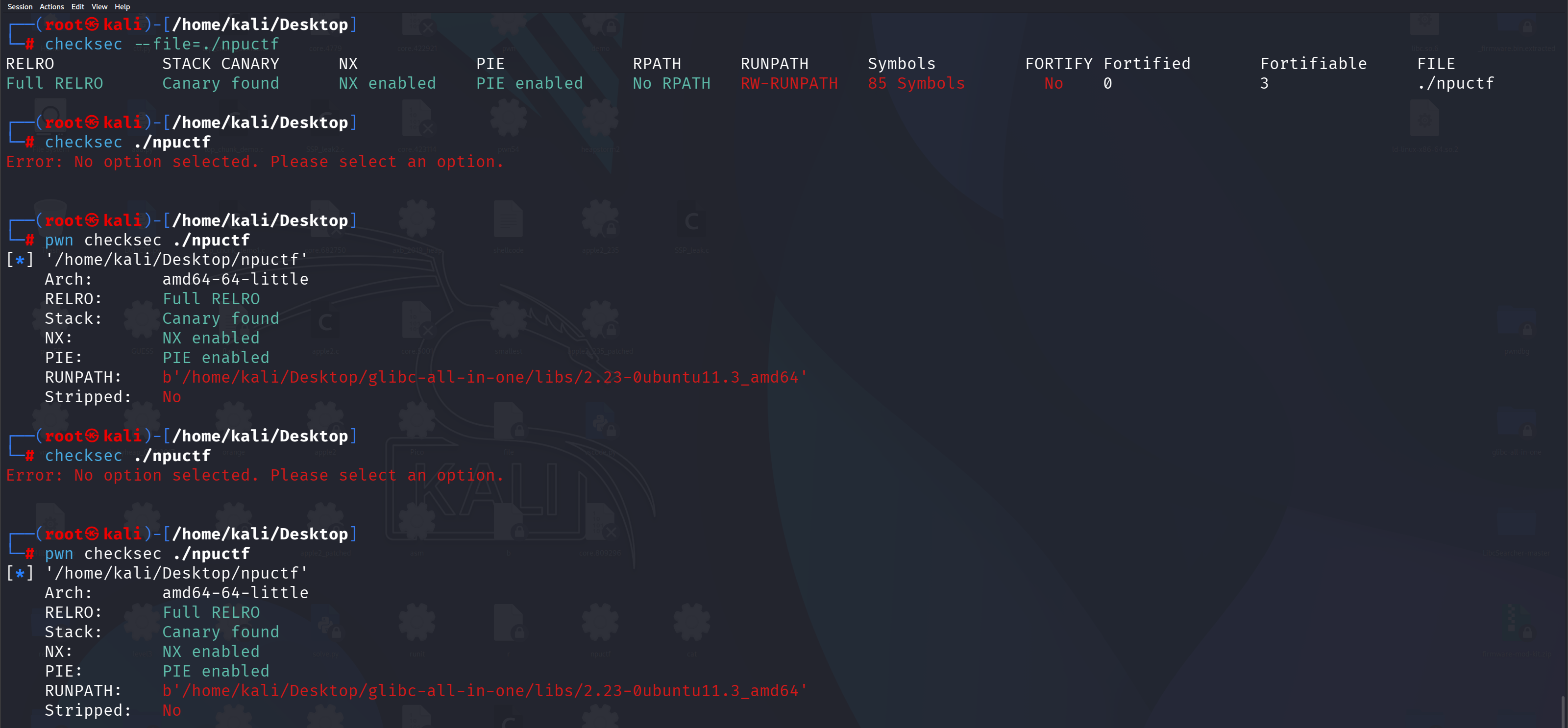The width and height of the screenshot is (1568, 728).
Task: Click 'PIE enabled' in the last pwn output
Action: pyautogui.click(x=216, y=671)
